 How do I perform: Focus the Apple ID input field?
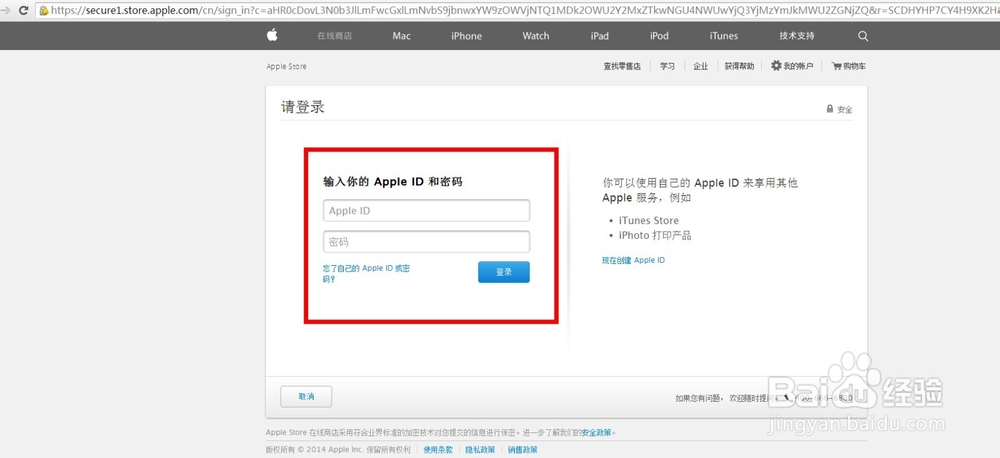tap(426, 211)
